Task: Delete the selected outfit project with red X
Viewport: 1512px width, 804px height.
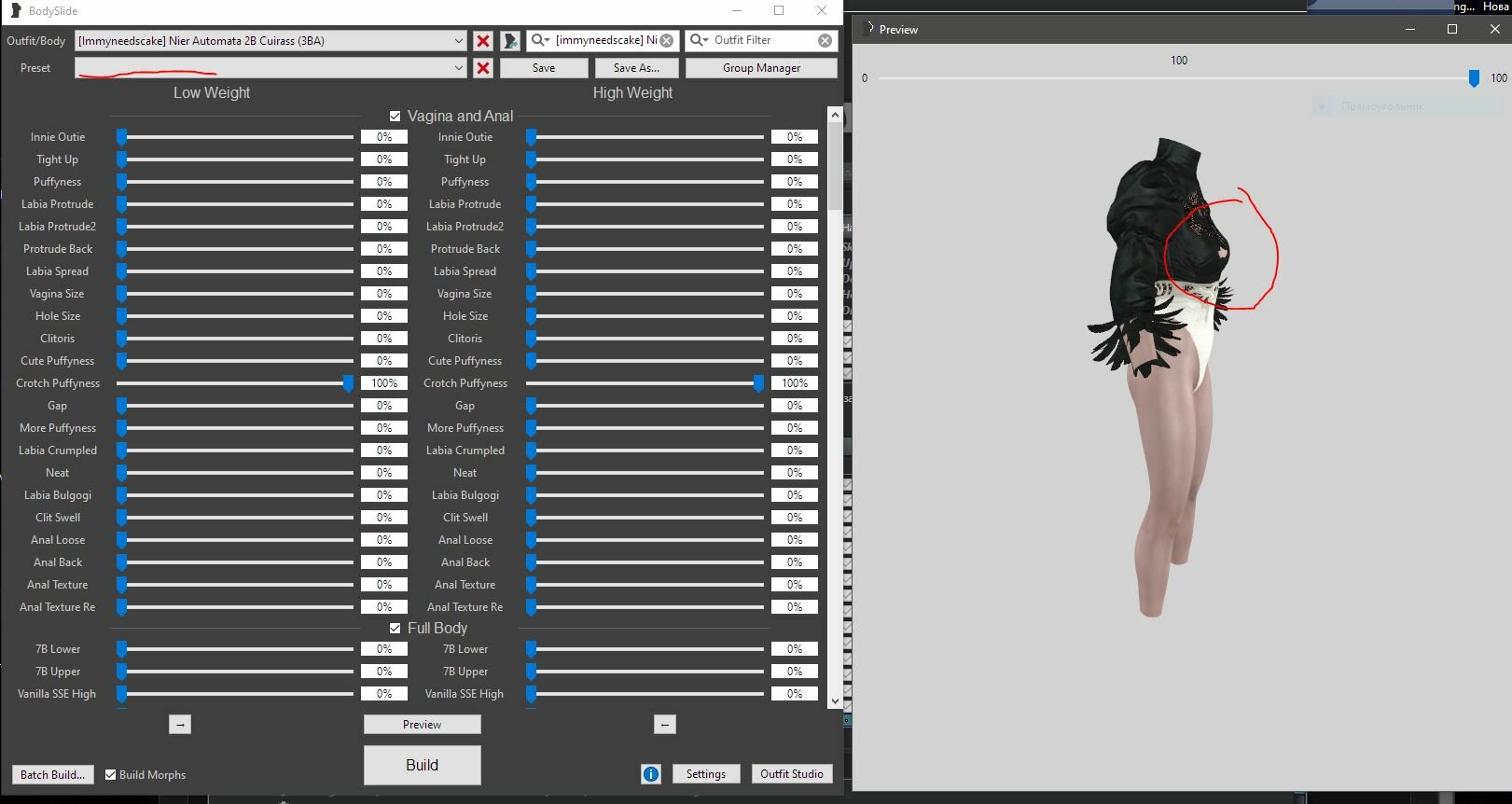Action: (x=483, y=41)
